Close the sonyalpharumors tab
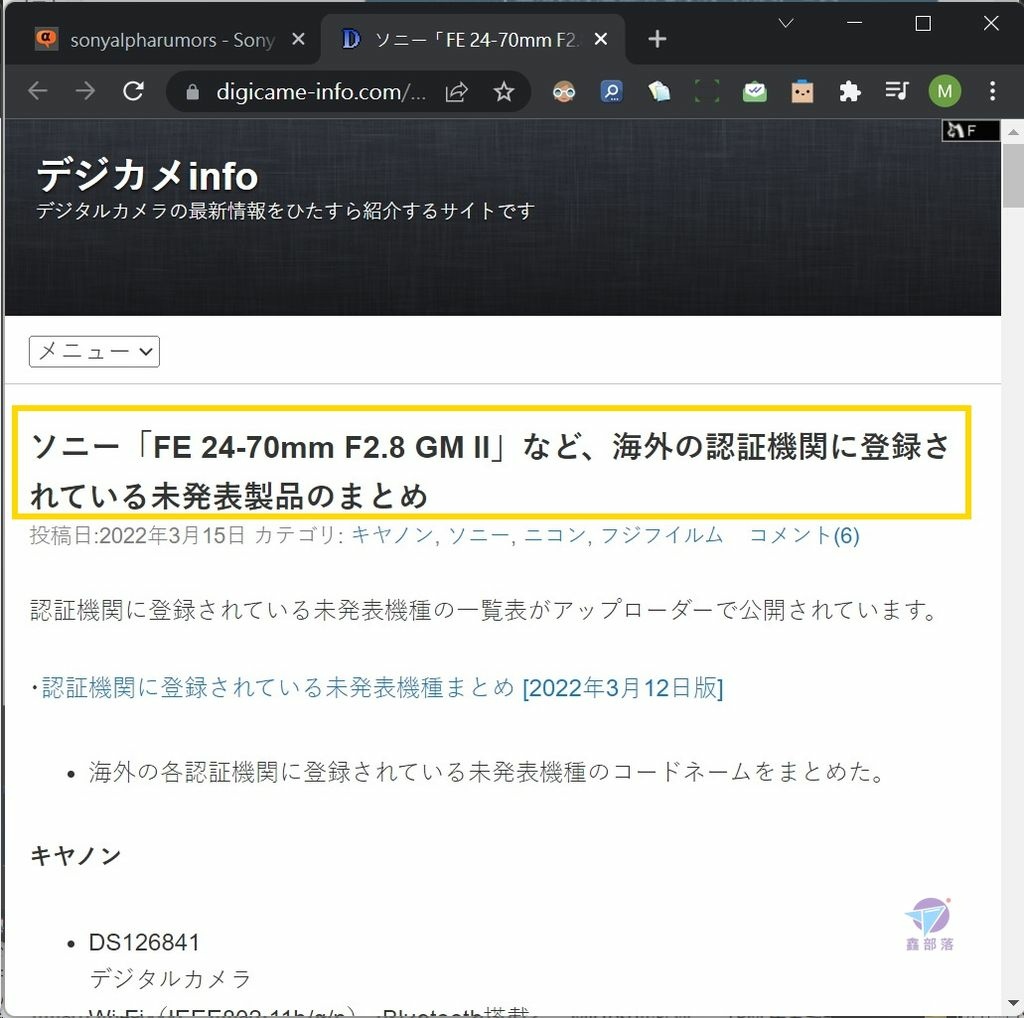Screen dimensions: 1024x1018 [x=298, y=39]
